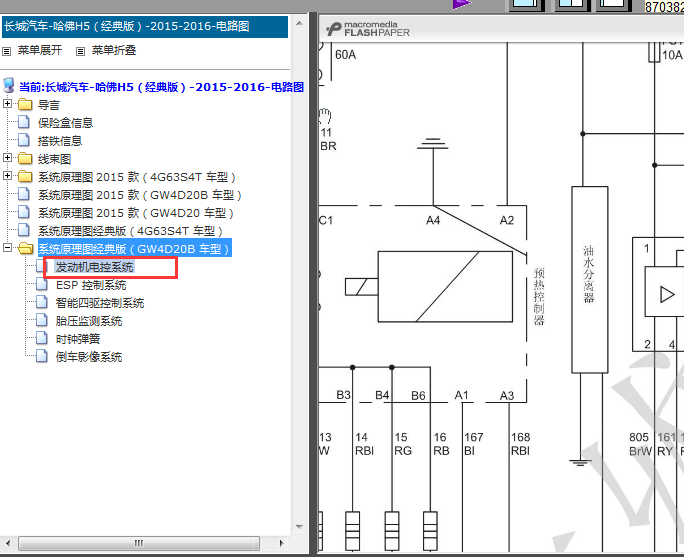Click the tree panel scroll-down arrow
Viewport: 684px width, 557px height.
click(x=299, y=526)
